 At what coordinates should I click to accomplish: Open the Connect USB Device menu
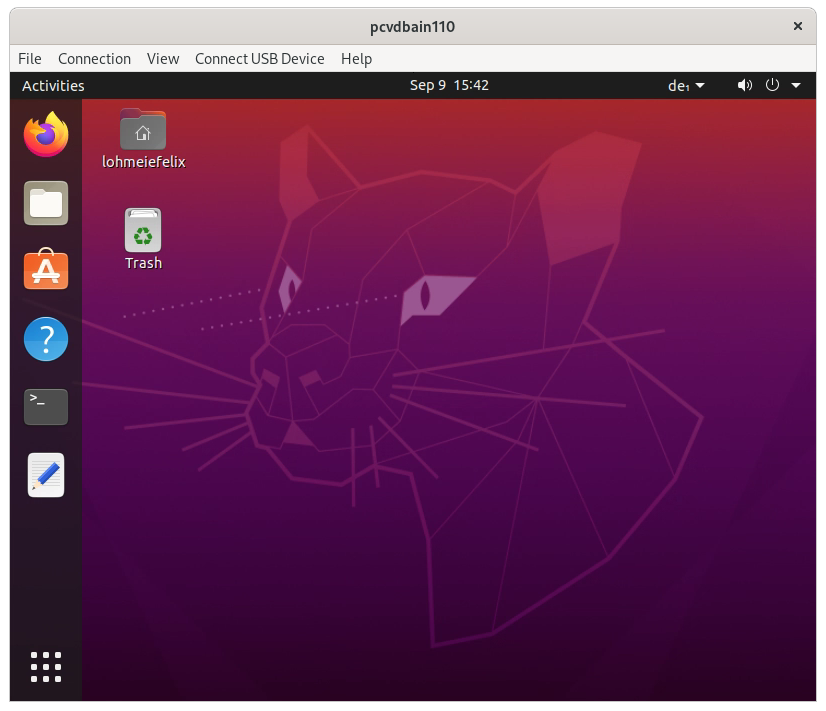pyautogui.click(x=260, y=58)
